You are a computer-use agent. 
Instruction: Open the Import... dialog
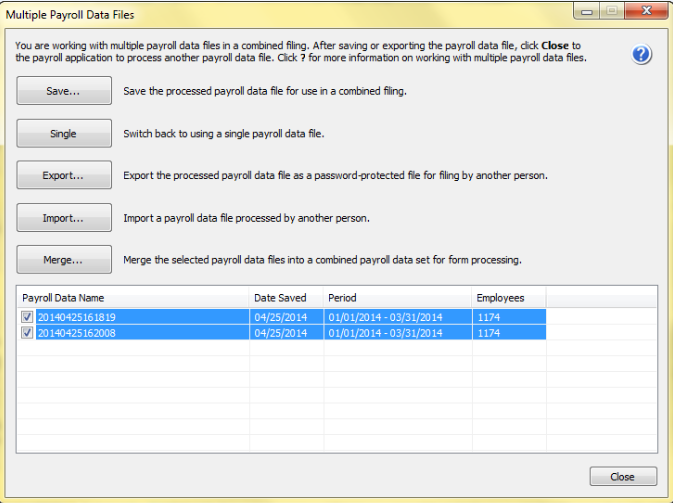point(64,217)
